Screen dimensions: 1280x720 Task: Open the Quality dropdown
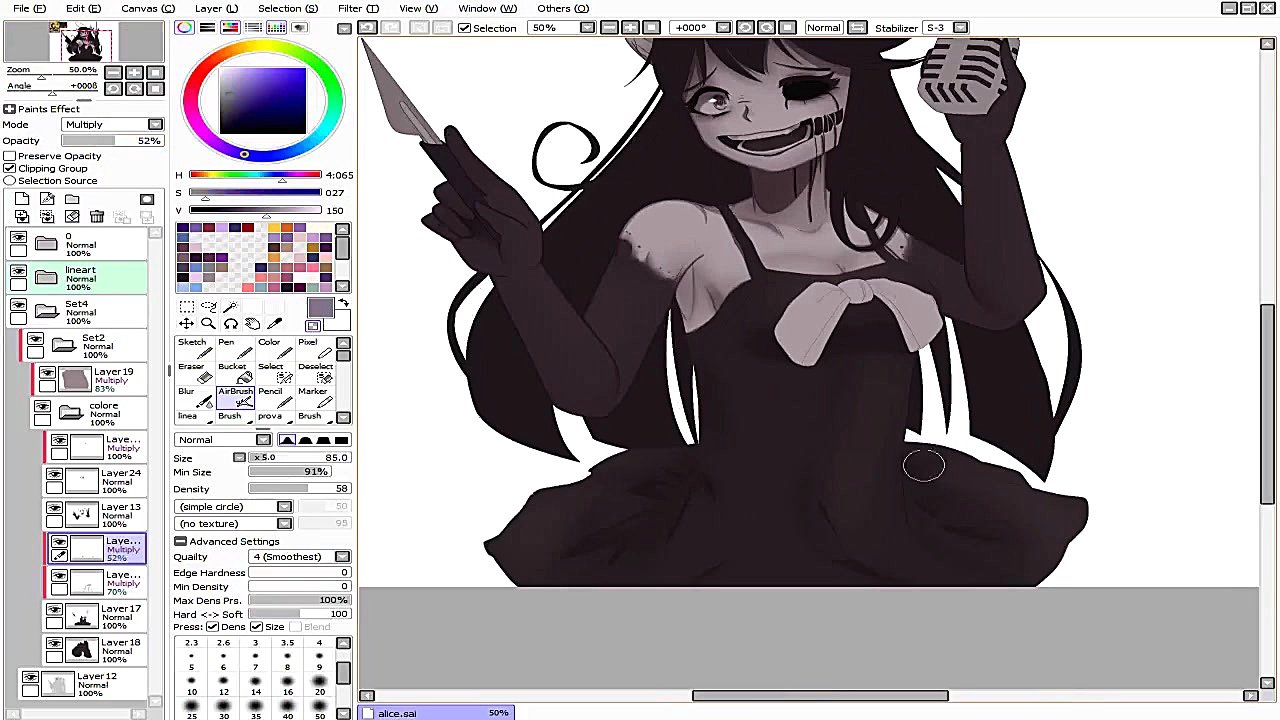(300, 557)
